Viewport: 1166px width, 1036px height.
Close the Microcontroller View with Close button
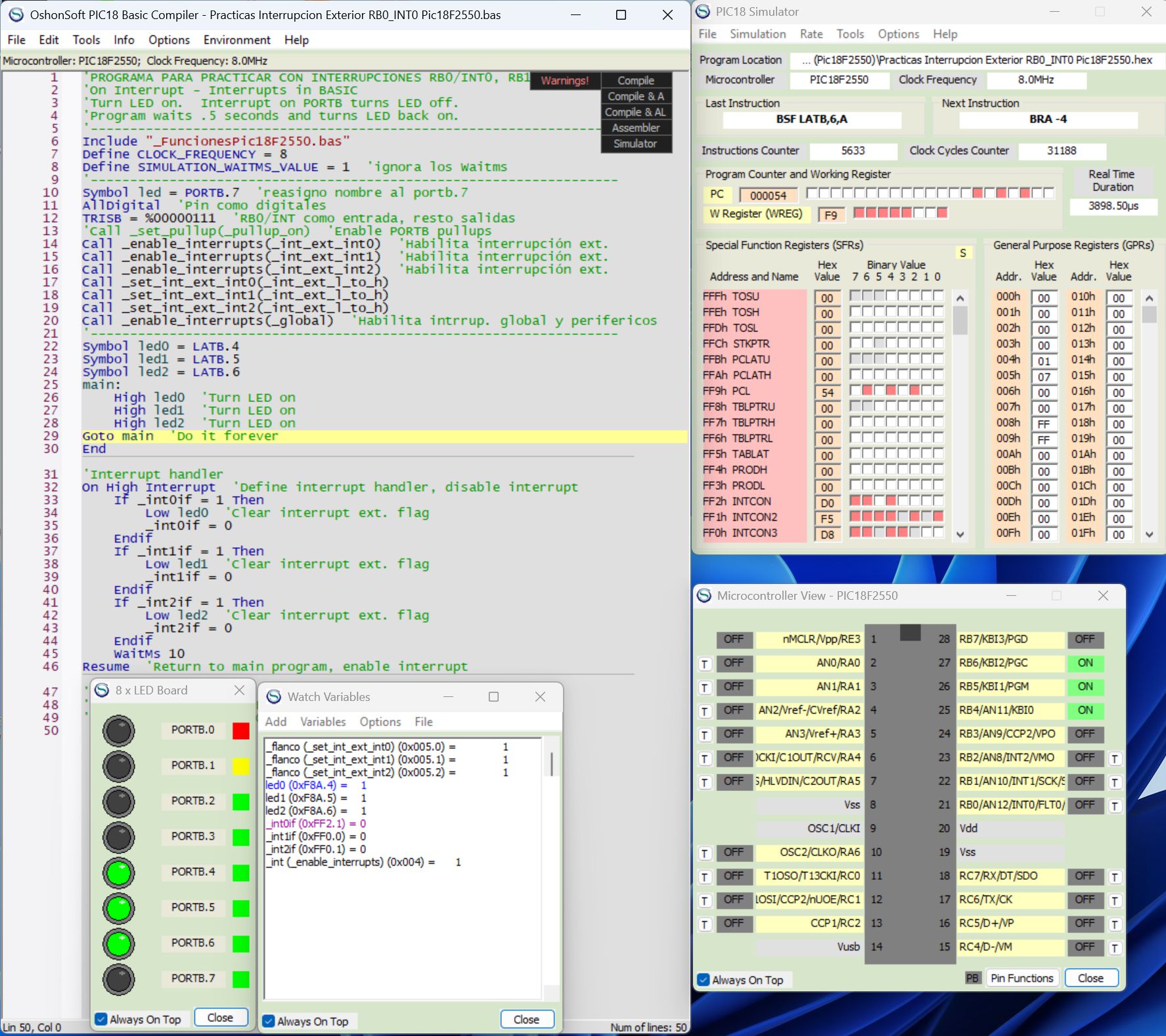coord(1091,978)
